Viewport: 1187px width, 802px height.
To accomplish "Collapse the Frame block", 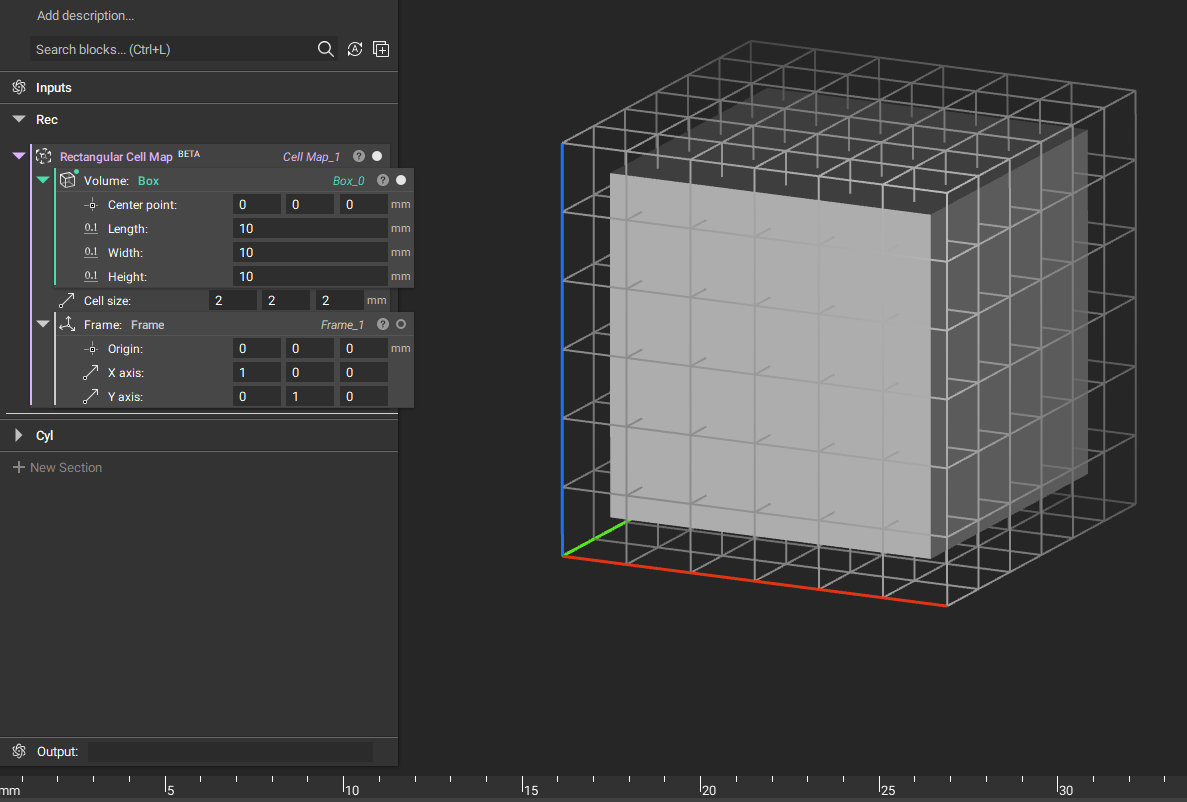I will [x=43, y=323].
